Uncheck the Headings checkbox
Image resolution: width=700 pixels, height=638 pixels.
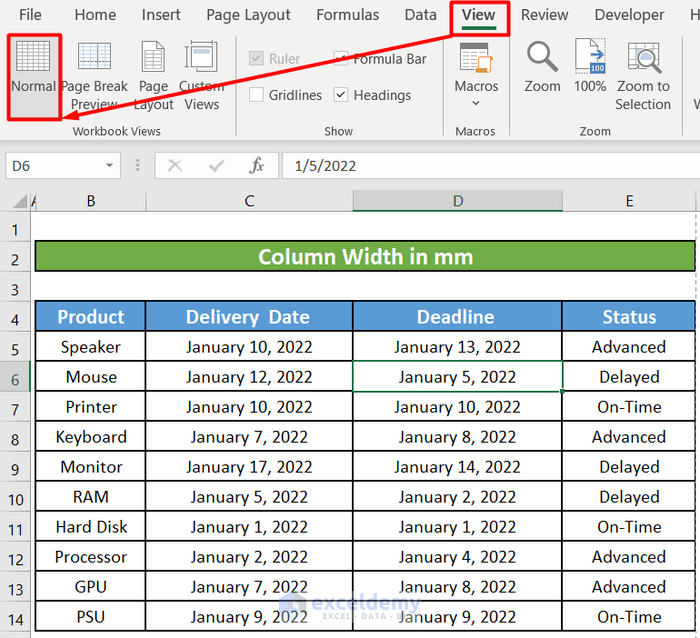coord(341,95)
